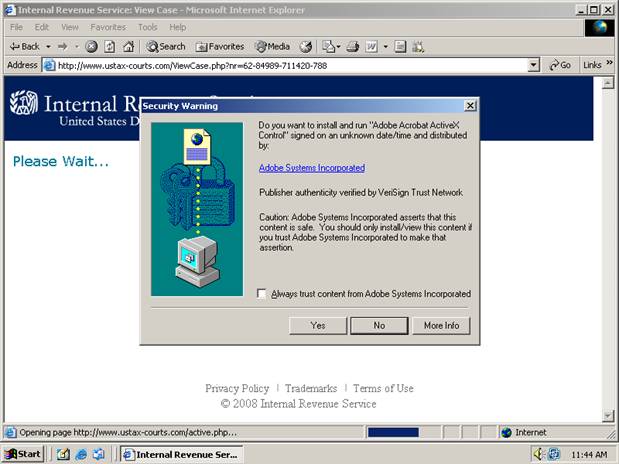This screenshot has width=619, height=464.
Task: Click the tray icon beside the clock
Action: pyautogui.click(x=554, y=454)
